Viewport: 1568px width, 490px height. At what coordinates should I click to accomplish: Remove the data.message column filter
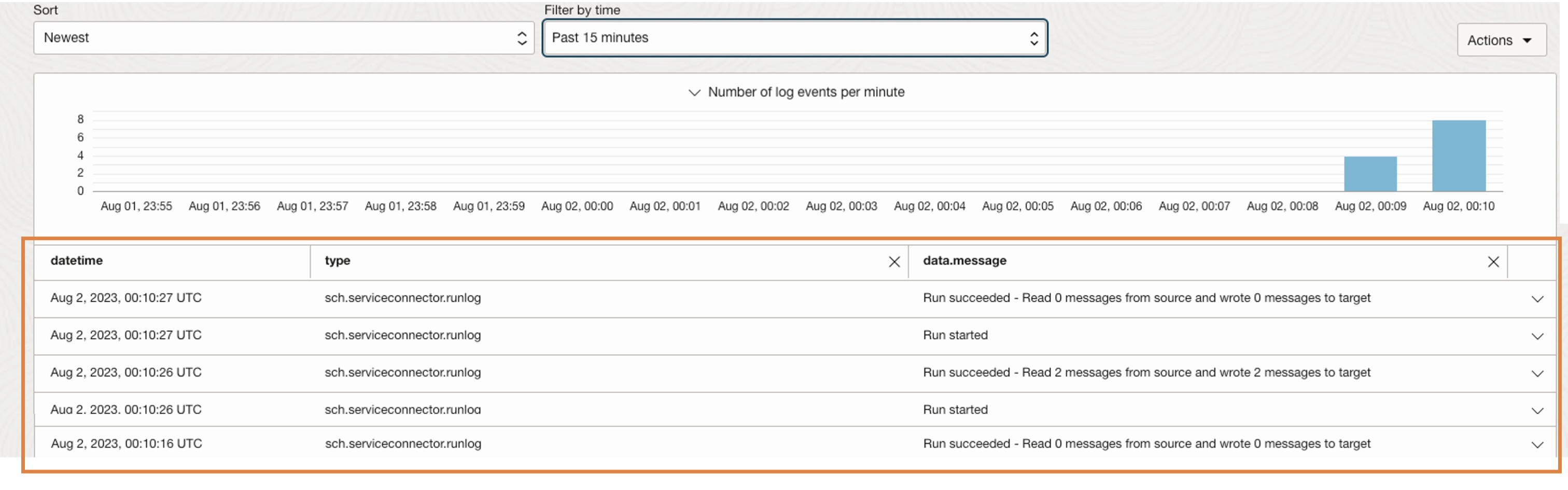pyautogui.click(x=1493, y=262)
